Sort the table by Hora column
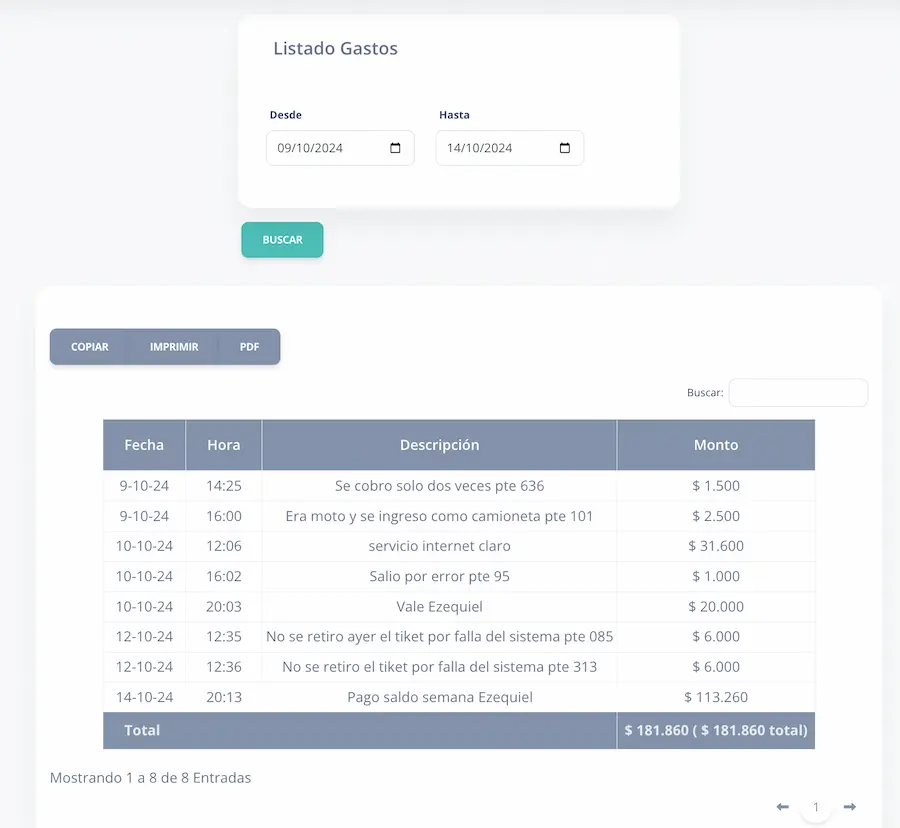Viewport: 900px width, 828px height. point(223,445)
